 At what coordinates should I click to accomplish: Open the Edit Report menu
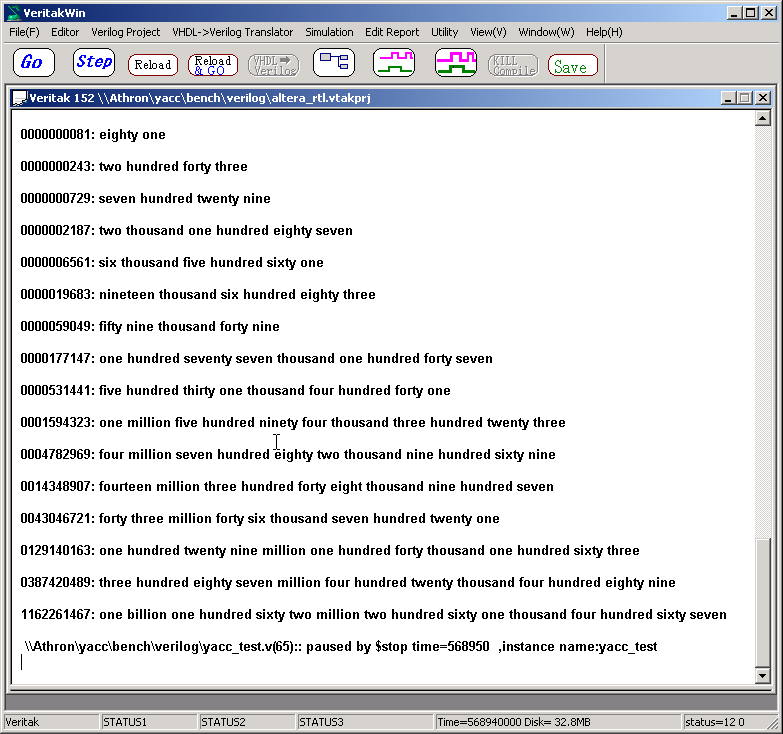[392, 32]
